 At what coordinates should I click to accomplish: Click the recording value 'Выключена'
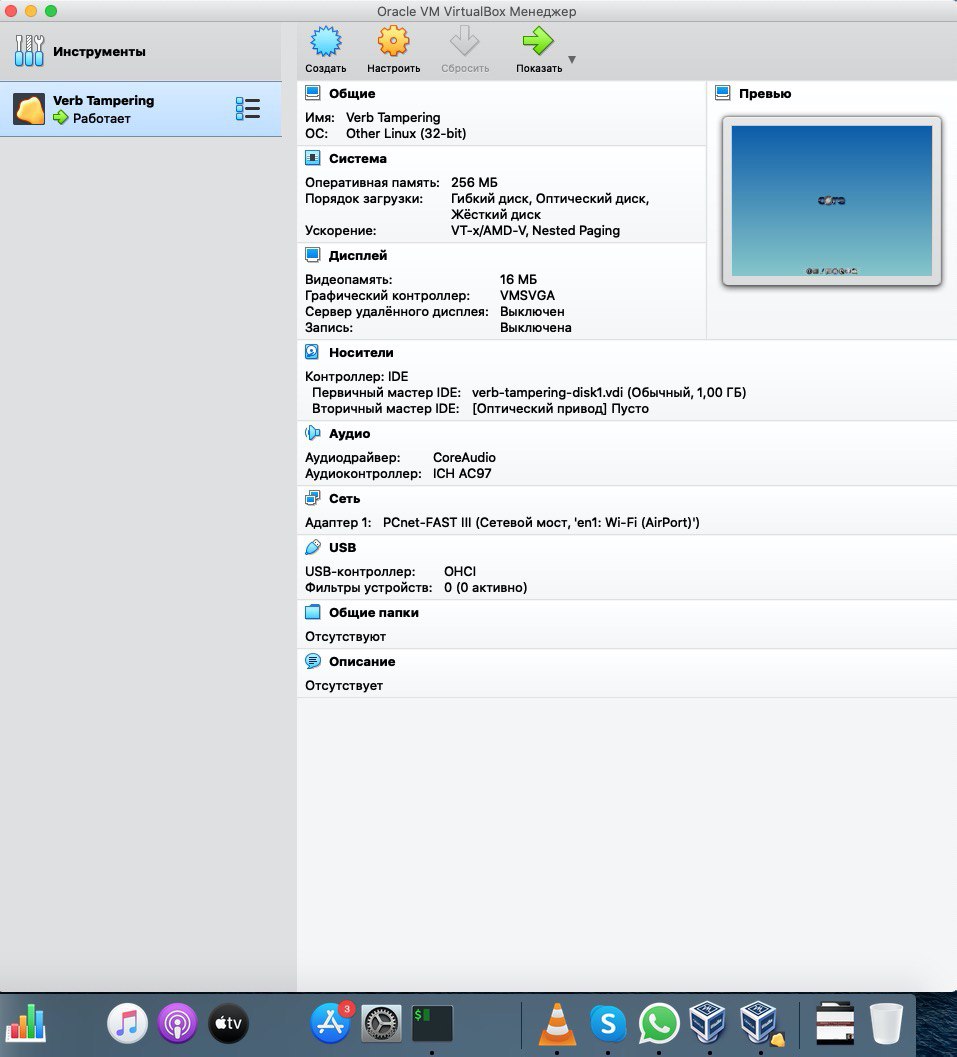tap(535, 328)
